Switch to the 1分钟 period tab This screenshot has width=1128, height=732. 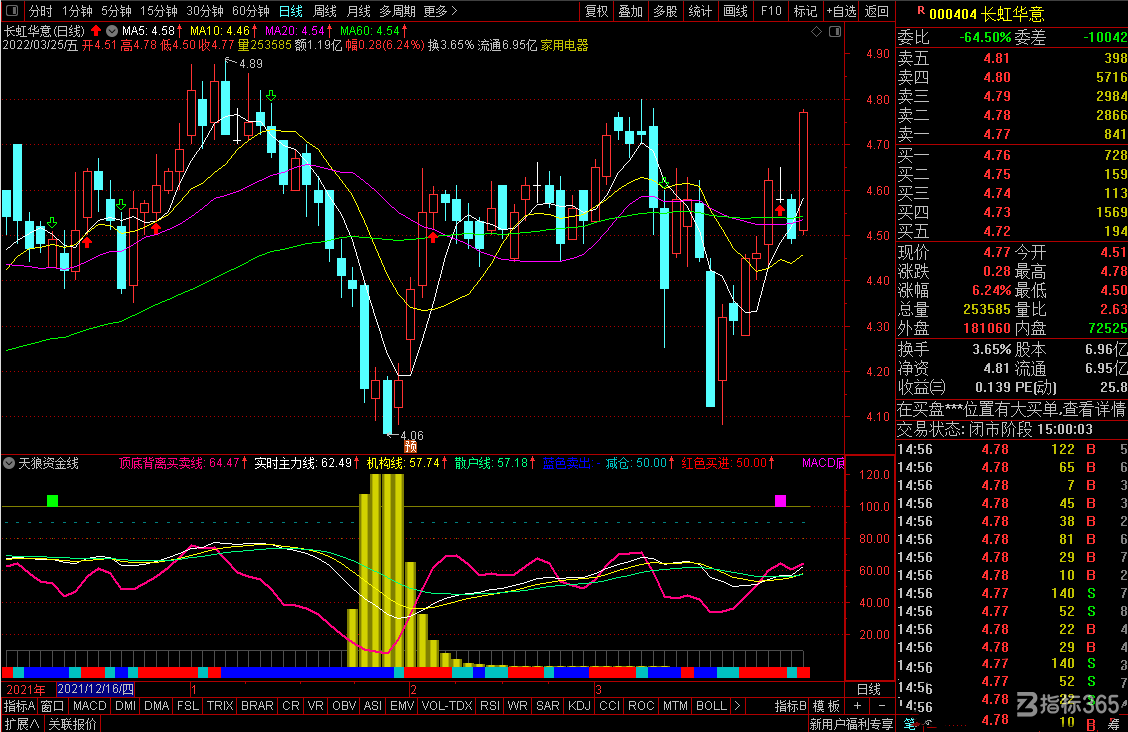pos(77,11)
